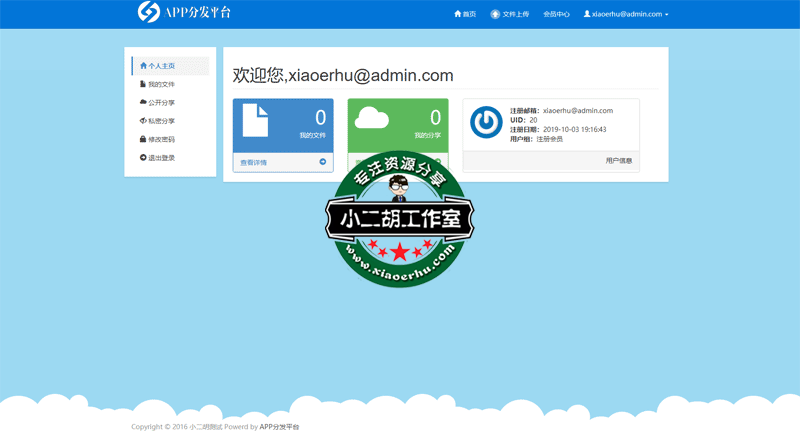Click the arrow icon in the 查看详情 footer
This screenshot has width=800, height=441.
(322, 162)
